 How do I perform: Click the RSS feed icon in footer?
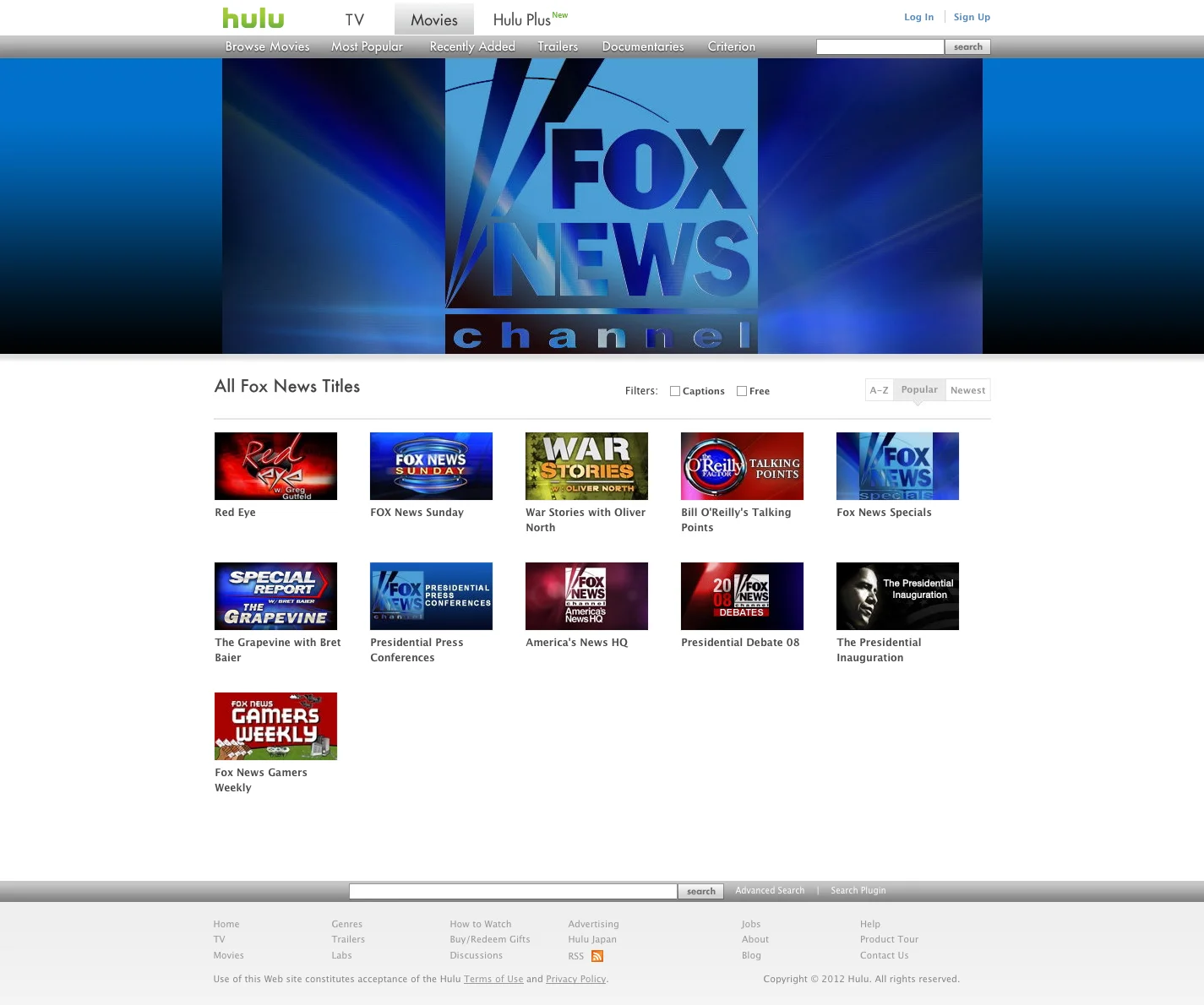click(597, 956)
